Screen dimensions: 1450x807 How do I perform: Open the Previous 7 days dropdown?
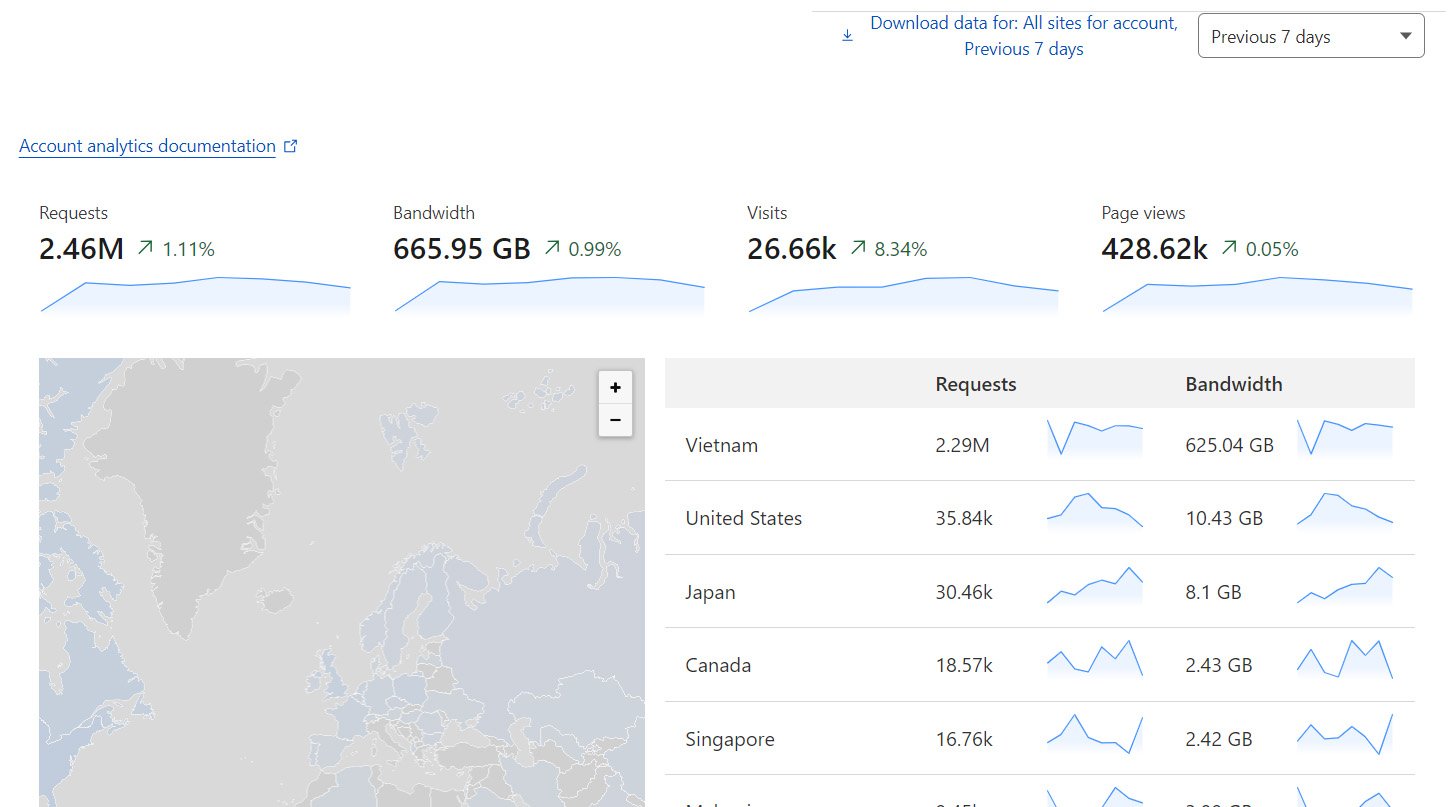pos(1310,36)
